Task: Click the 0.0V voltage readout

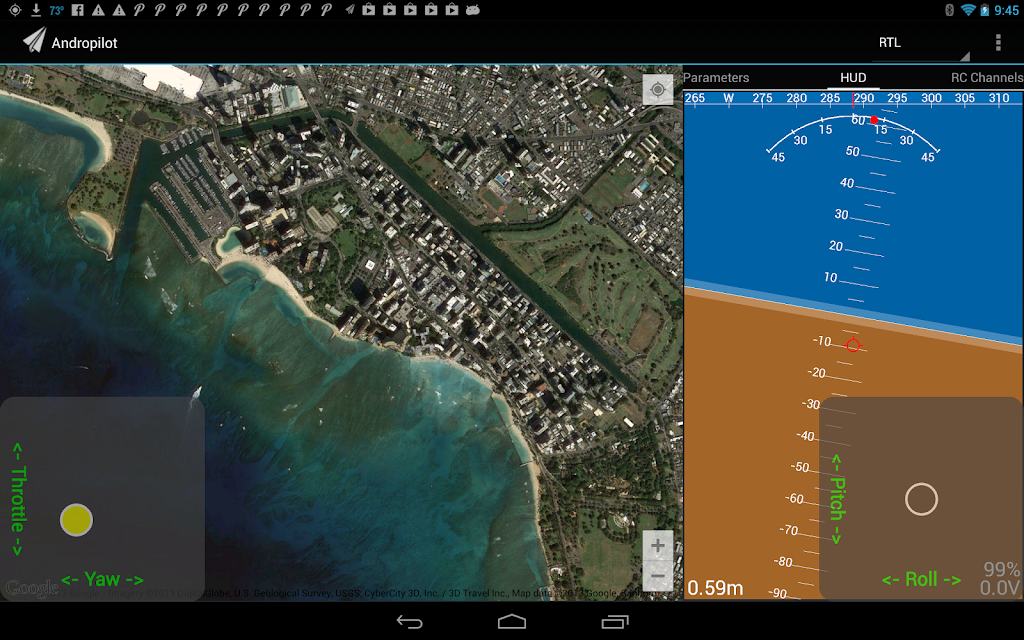Action: 999,588
